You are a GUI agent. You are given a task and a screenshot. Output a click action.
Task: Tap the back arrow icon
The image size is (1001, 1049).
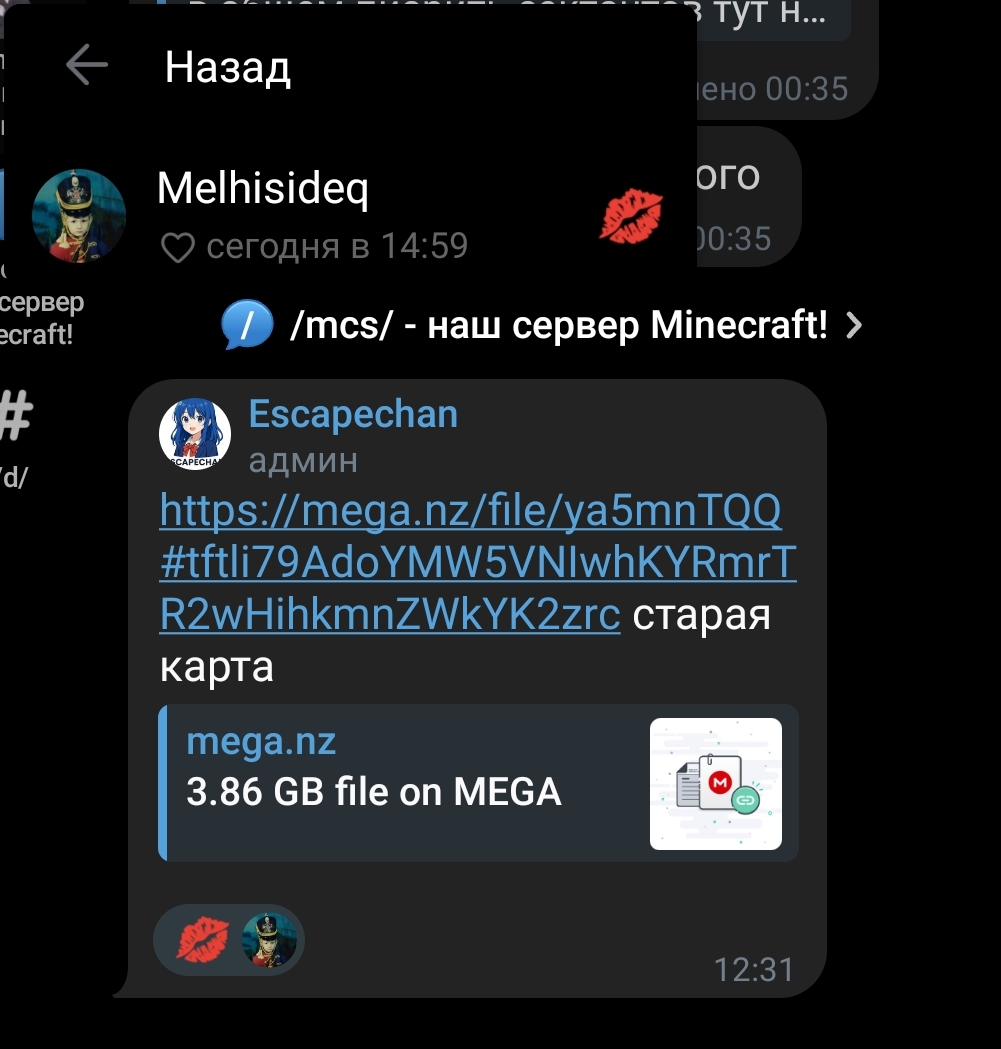(87, 65)
